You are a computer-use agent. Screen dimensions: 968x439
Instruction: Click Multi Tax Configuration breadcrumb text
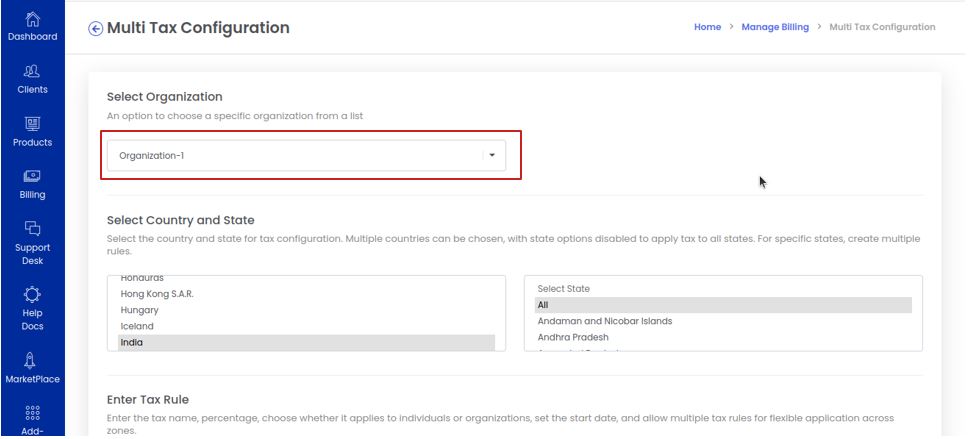882,27
